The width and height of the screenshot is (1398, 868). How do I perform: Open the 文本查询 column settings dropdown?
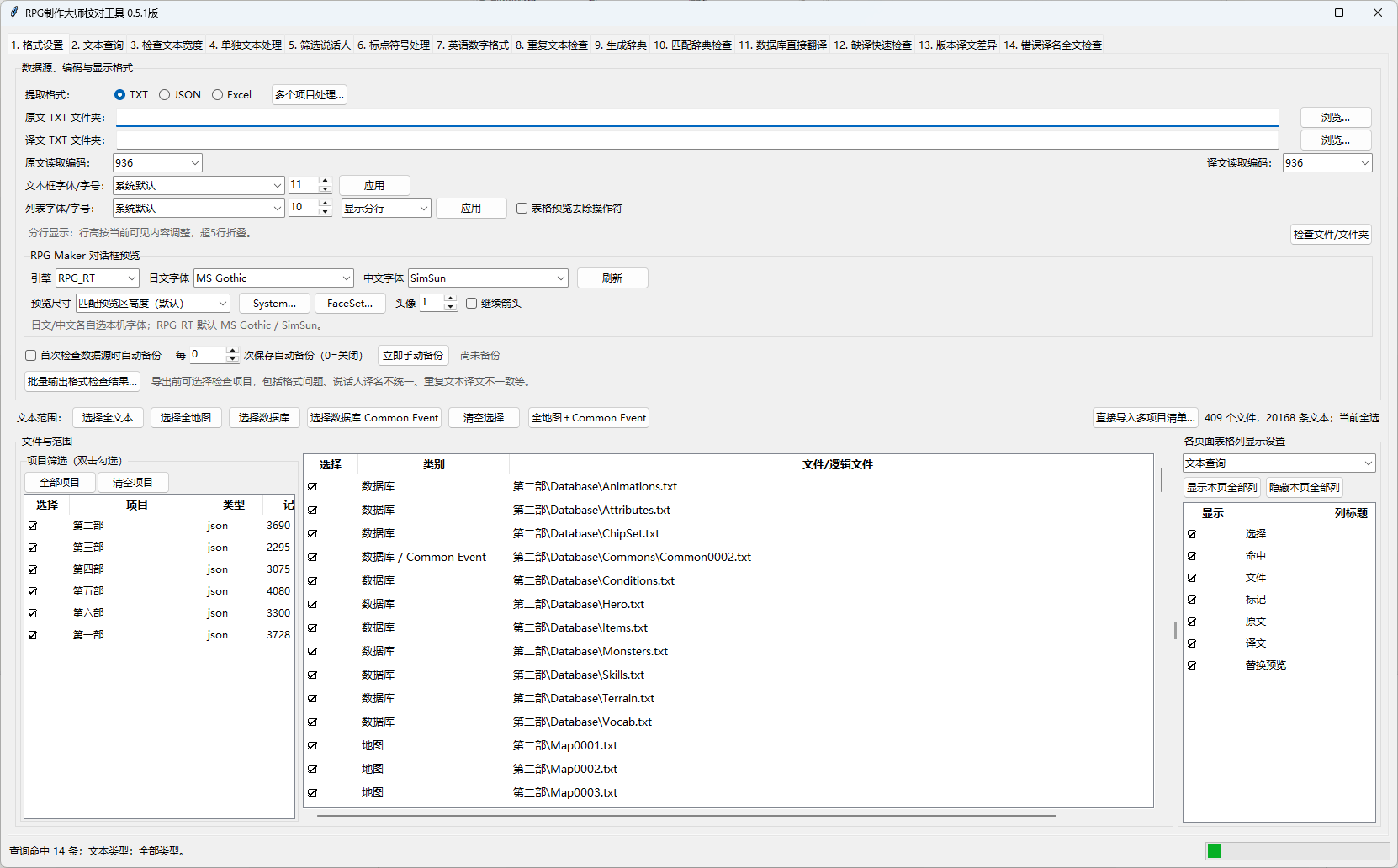click(1279, 463)
